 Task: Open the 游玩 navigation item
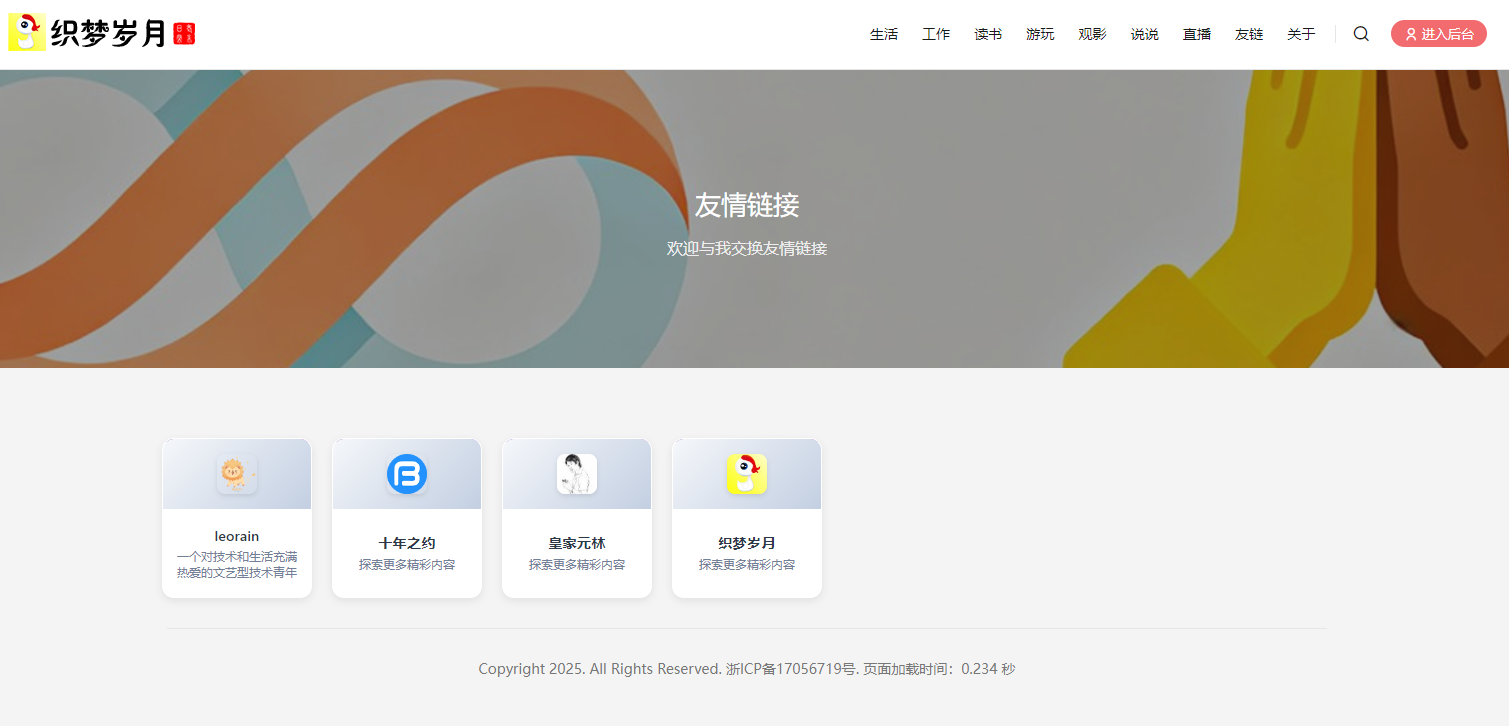1040,34
